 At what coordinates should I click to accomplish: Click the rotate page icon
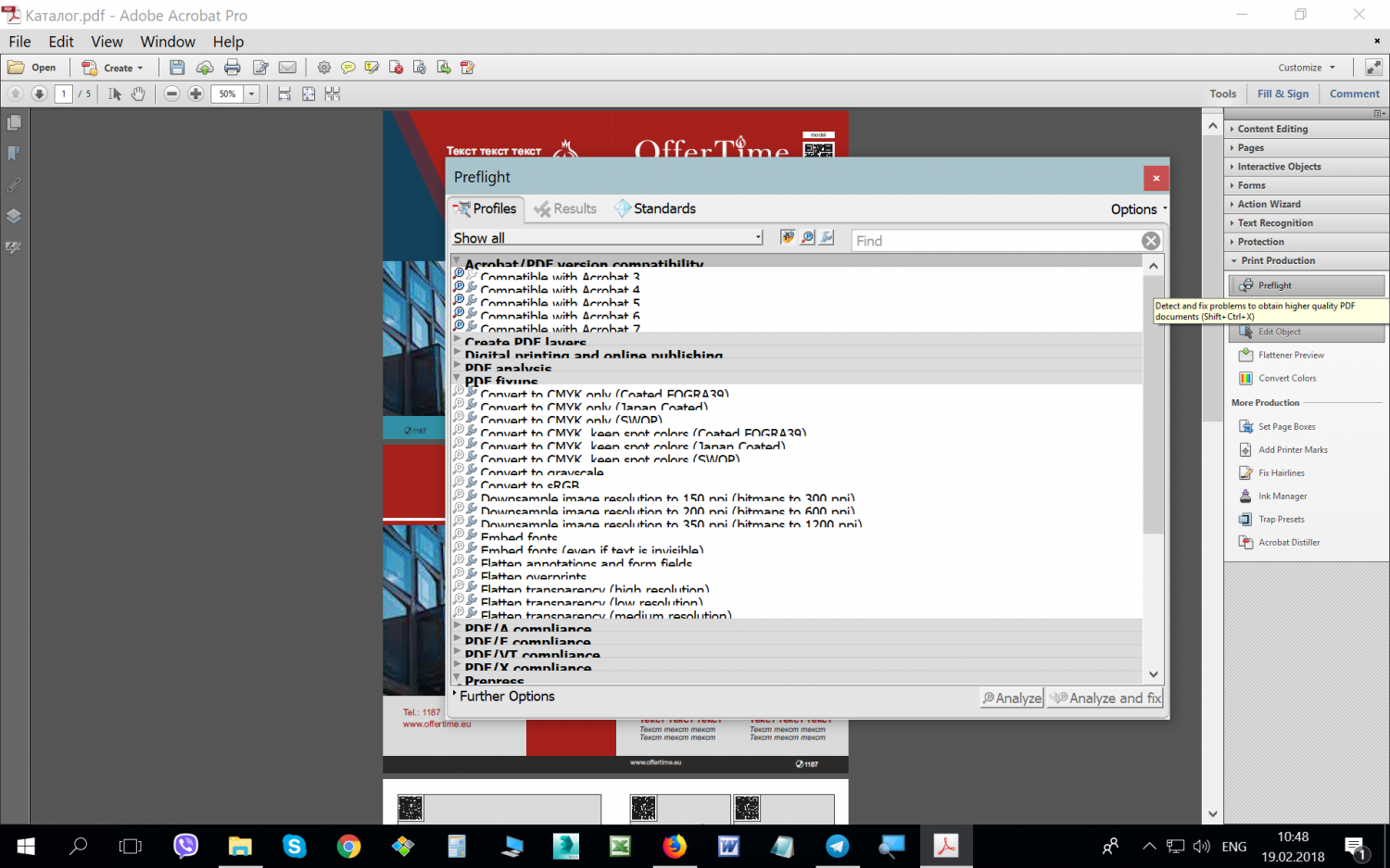coord(420,68)
